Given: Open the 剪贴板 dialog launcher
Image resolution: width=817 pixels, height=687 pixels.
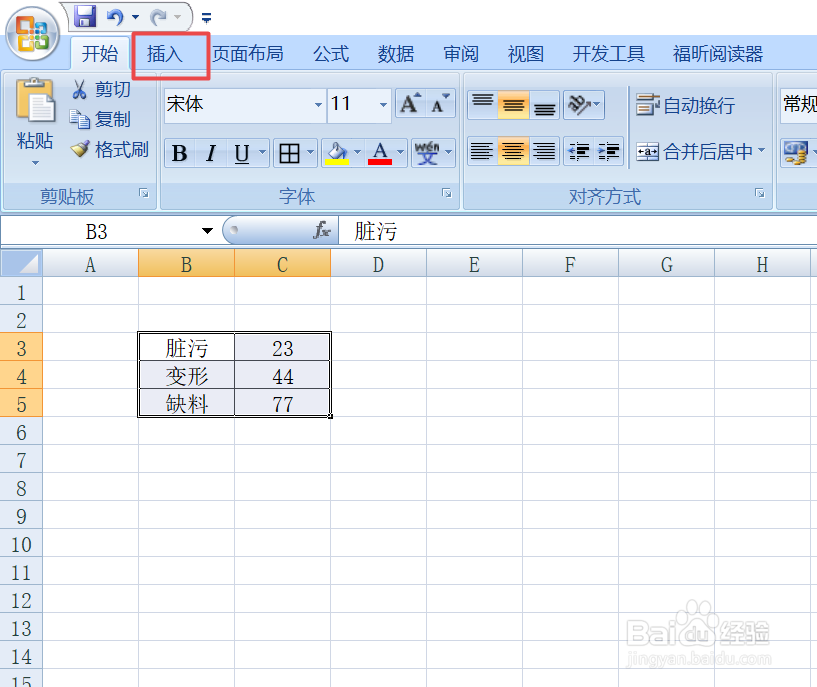Looking at the screenshot, I should 144,194.
